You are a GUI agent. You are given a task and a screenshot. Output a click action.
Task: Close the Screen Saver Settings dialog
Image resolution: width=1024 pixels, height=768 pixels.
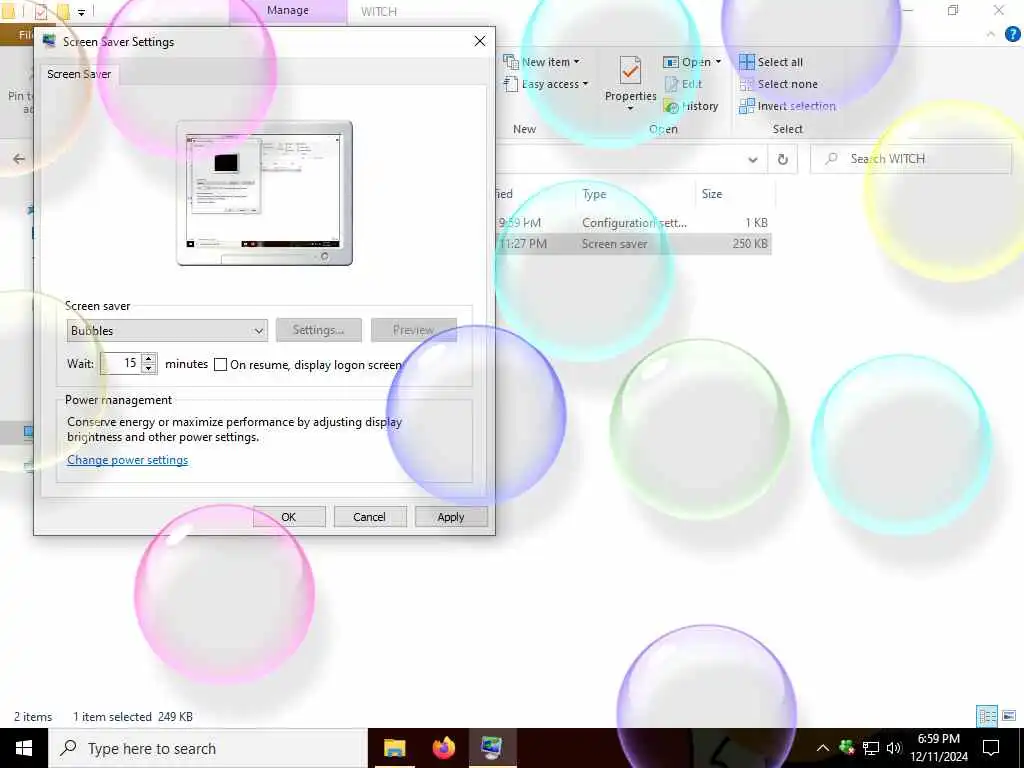click(480, 41)
